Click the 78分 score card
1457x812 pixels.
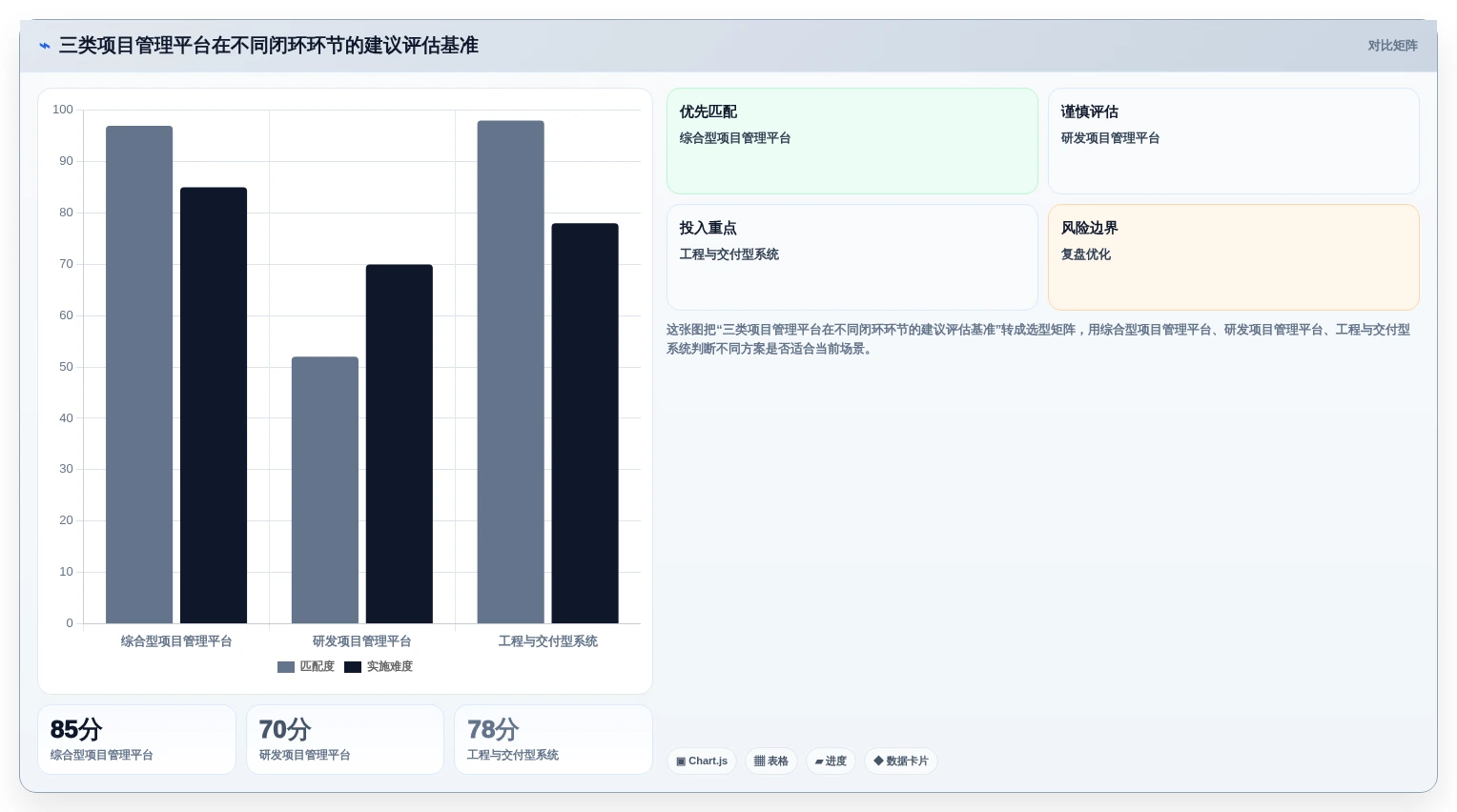(554, 740)
